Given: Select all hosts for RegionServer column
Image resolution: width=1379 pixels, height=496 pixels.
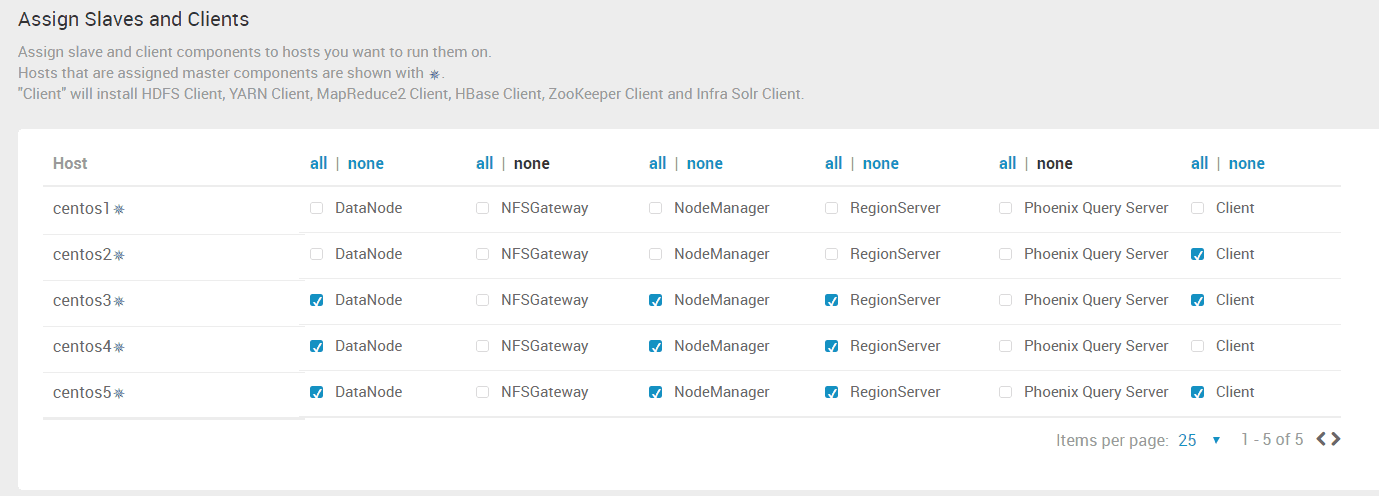Looking at the screenshot, I should pos(833,163).
